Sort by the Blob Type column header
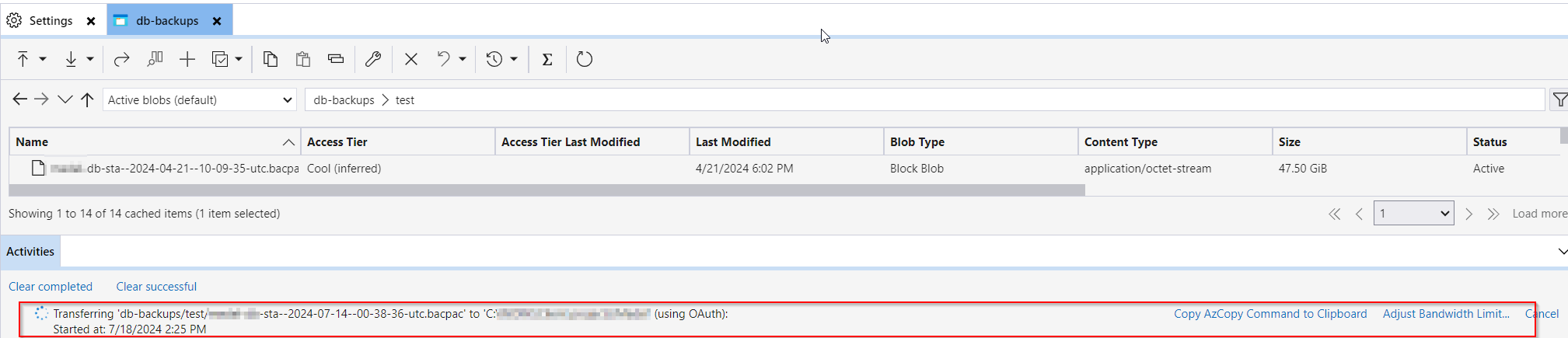 pos(981,141)
